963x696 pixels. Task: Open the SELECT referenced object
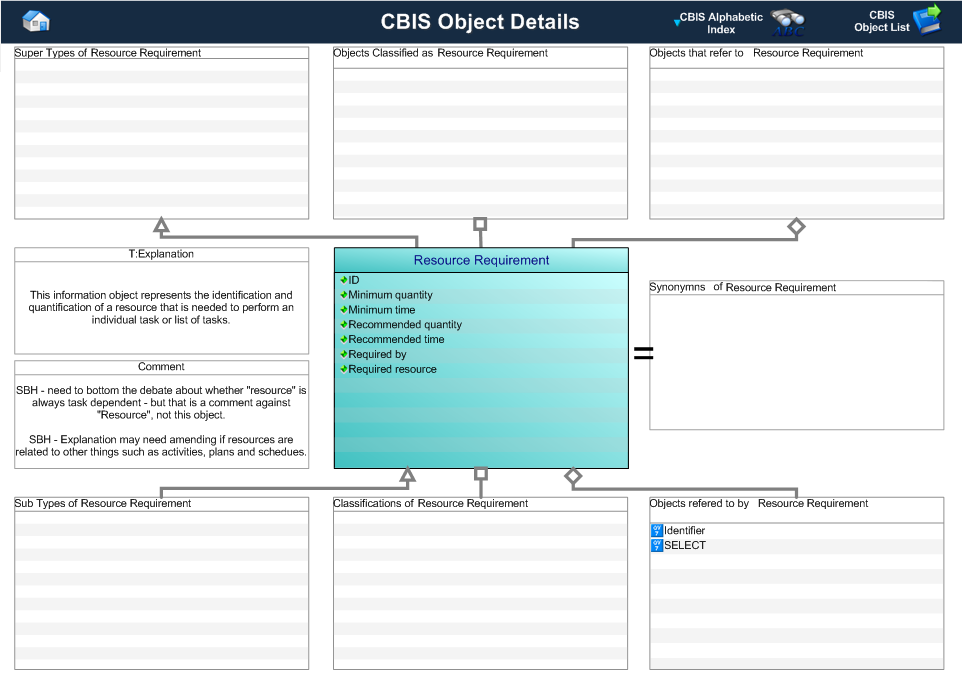click(685, 545)
